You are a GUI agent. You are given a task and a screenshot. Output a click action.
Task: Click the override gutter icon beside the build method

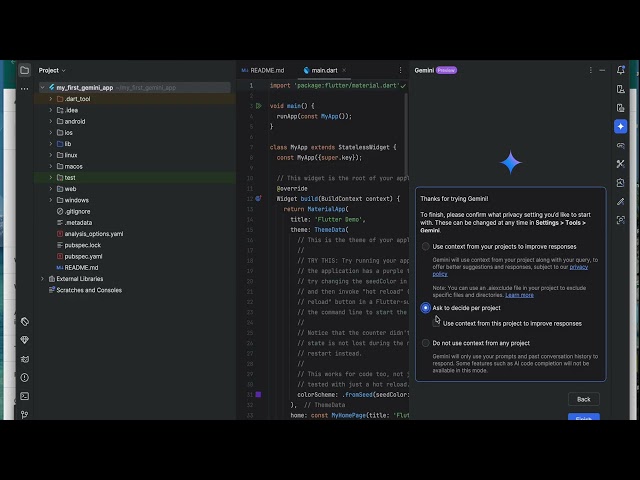[x=258, y=199]
